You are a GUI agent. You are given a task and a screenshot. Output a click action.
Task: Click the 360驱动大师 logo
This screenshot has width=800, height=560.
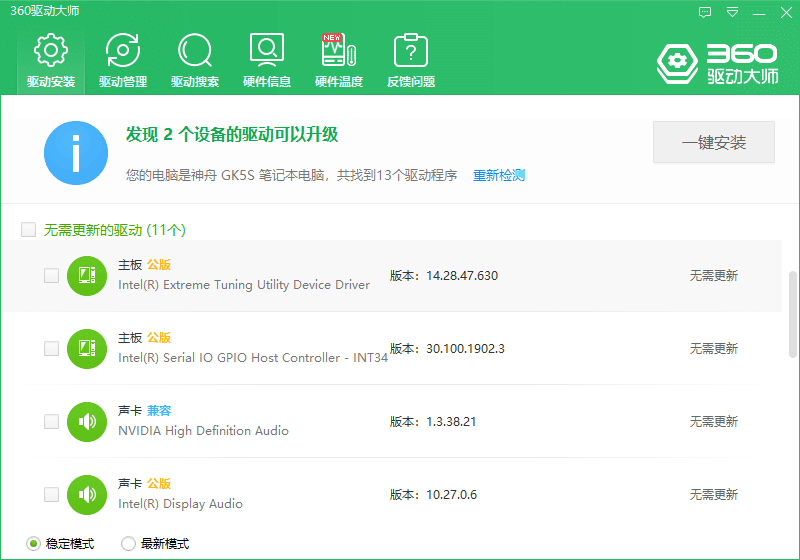point(717,64)
